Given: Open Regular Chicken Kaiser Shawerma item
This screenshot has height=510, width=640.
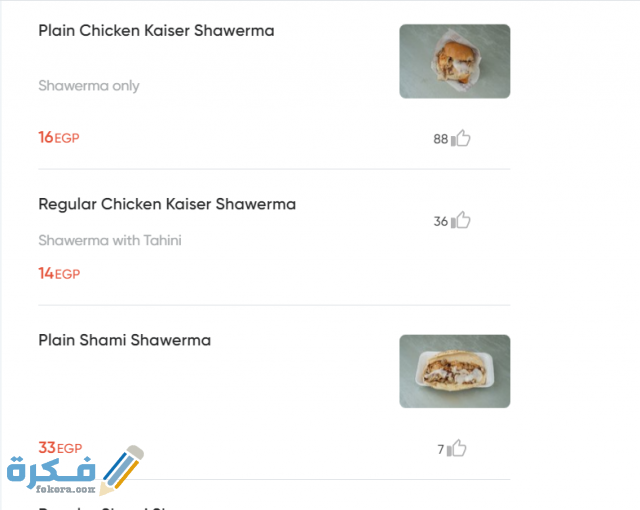Looking at the screenshot, I should 167,204.
